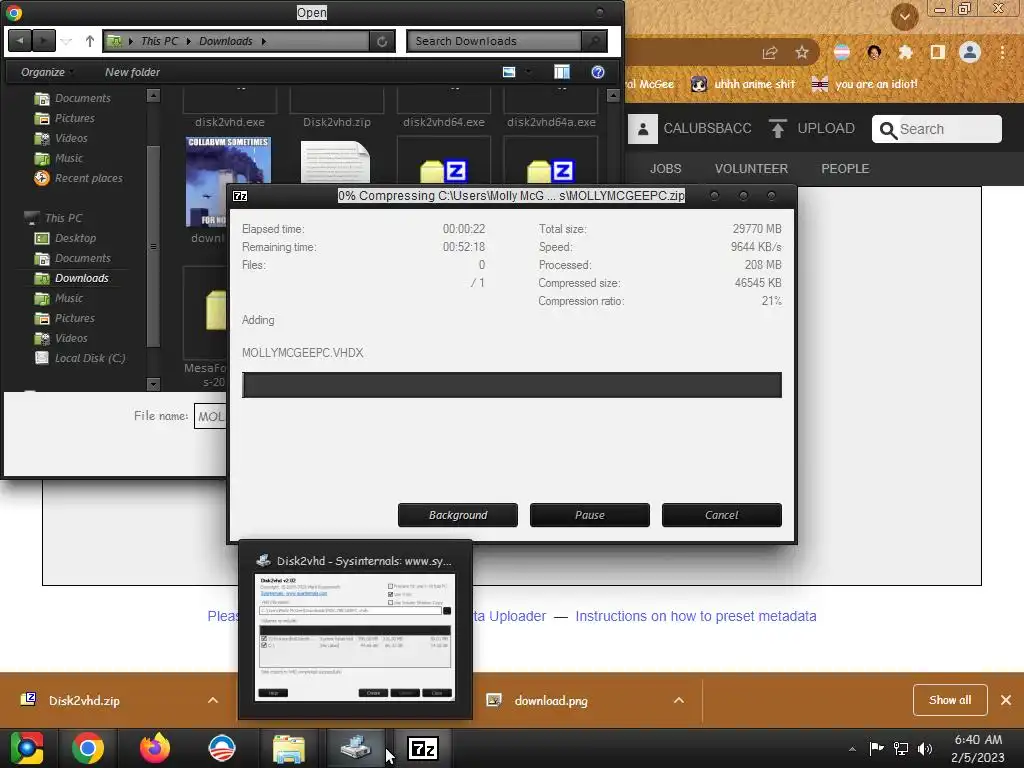The height and width of the screenshot is (768, 1024).
Task: Click the 7-Zip compression progress bar
Action: 511,385
